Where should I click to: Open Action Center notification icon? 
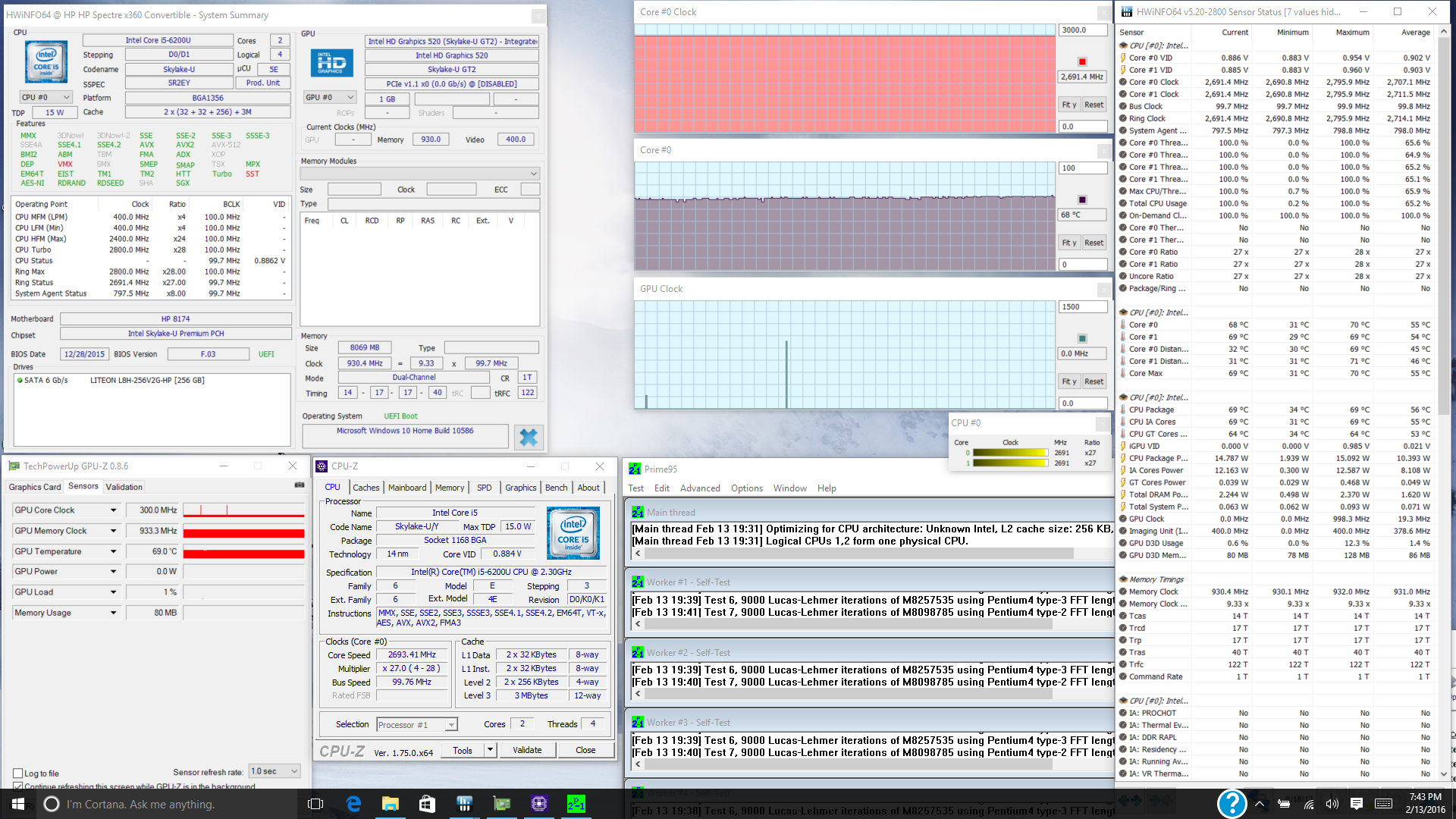1357,804
